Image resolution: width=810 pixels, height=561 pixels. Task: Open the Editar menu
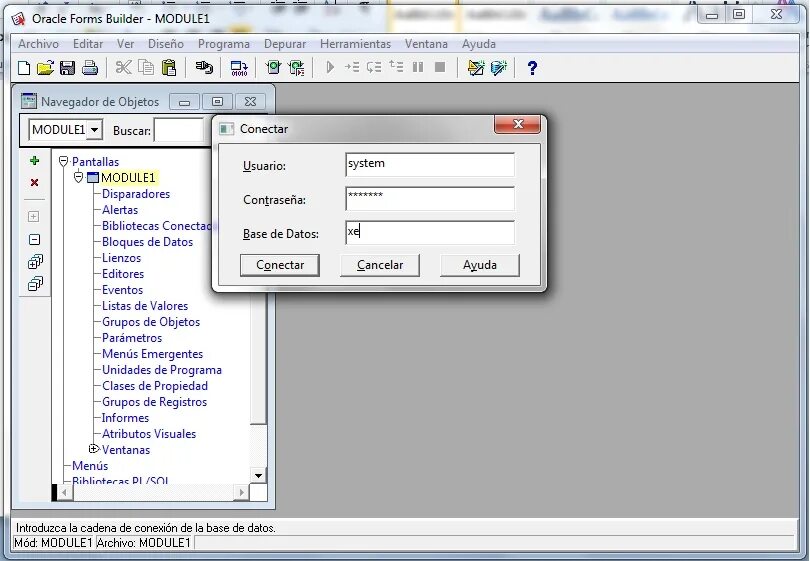pos(88,44)
